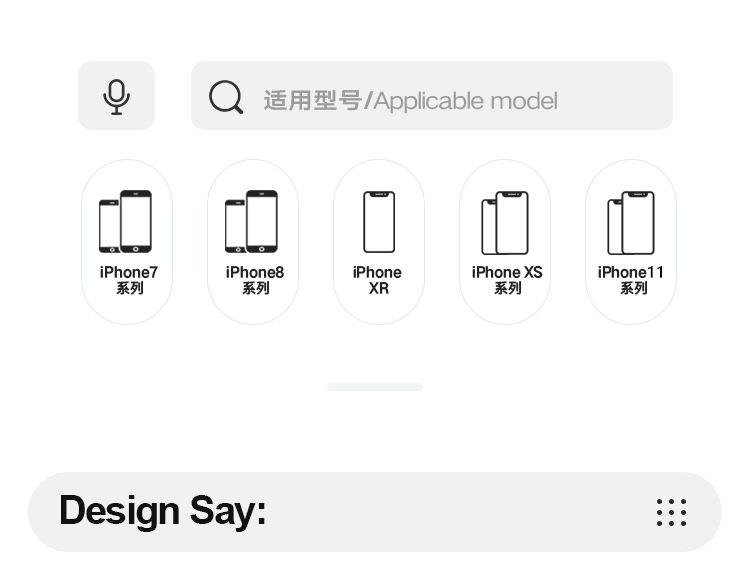750x580 pixels.
Task: Click the iPhone8 系列 text label
Action: [255, 280]
